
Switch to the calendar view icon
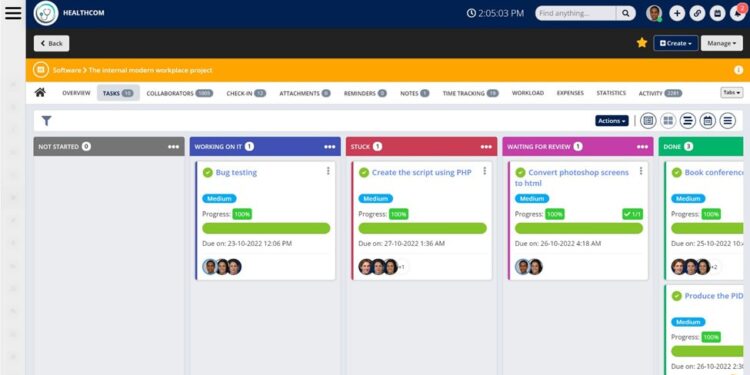click(x=707, y=121)
